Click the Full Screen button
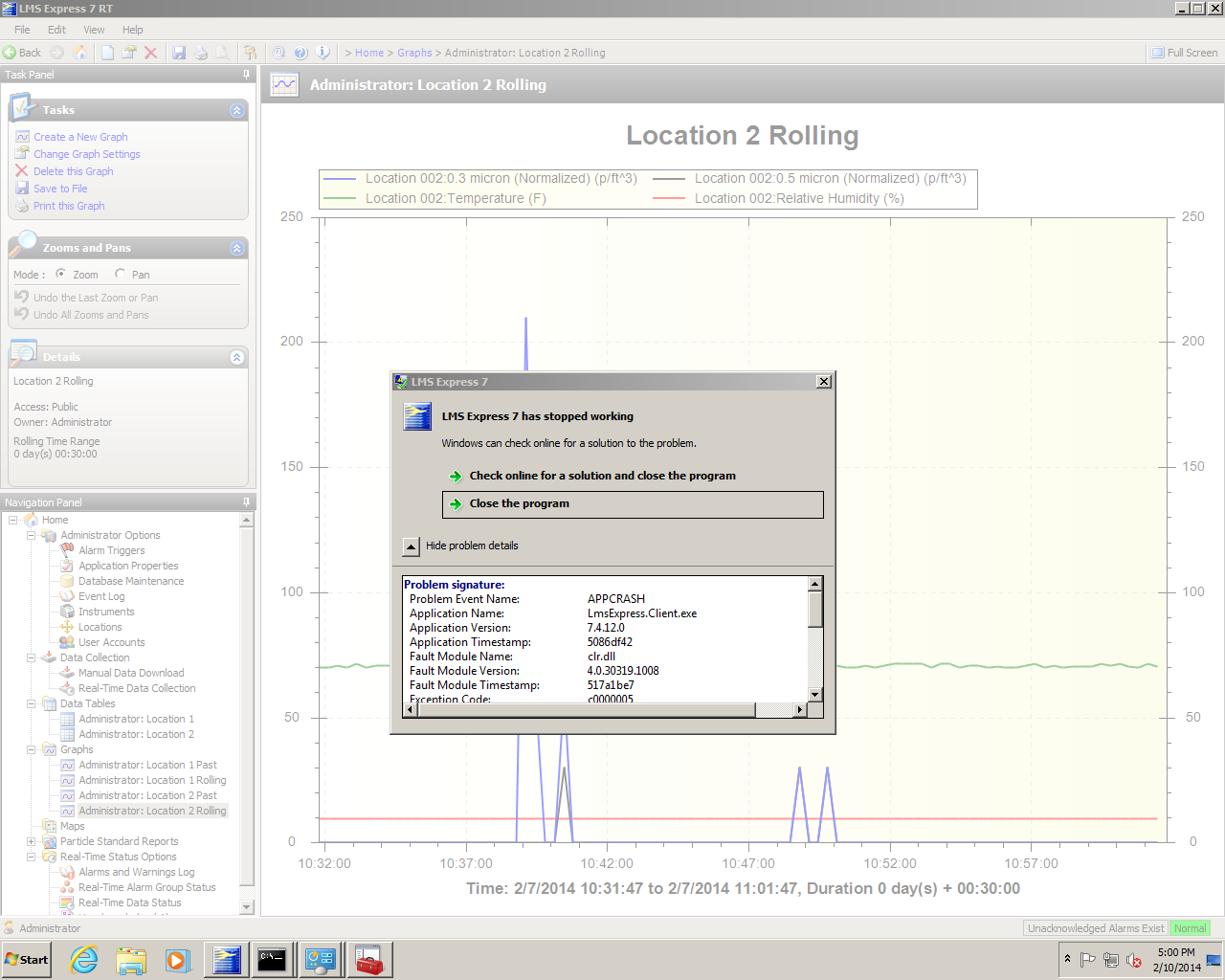The image size is (1225, 980). (1185, 53)
